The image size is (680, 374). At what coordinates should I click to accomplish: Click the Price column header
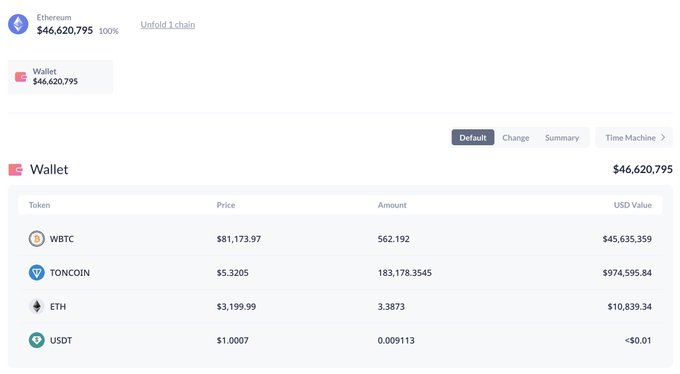tap(226, 205)
